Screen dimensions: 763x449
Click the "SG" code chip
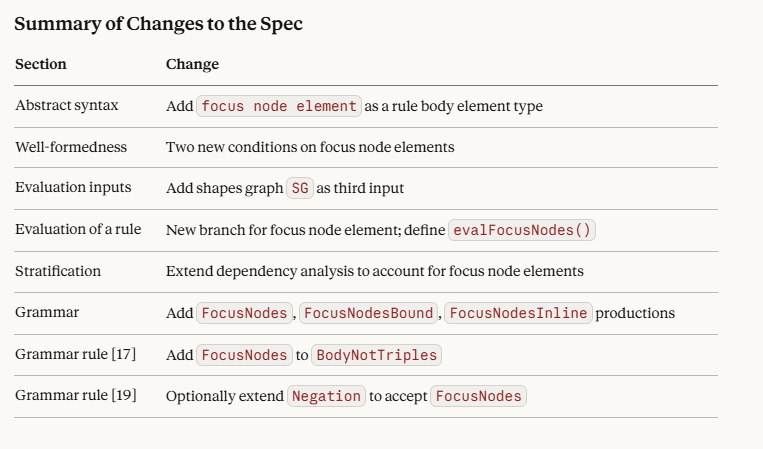point(299,189)
